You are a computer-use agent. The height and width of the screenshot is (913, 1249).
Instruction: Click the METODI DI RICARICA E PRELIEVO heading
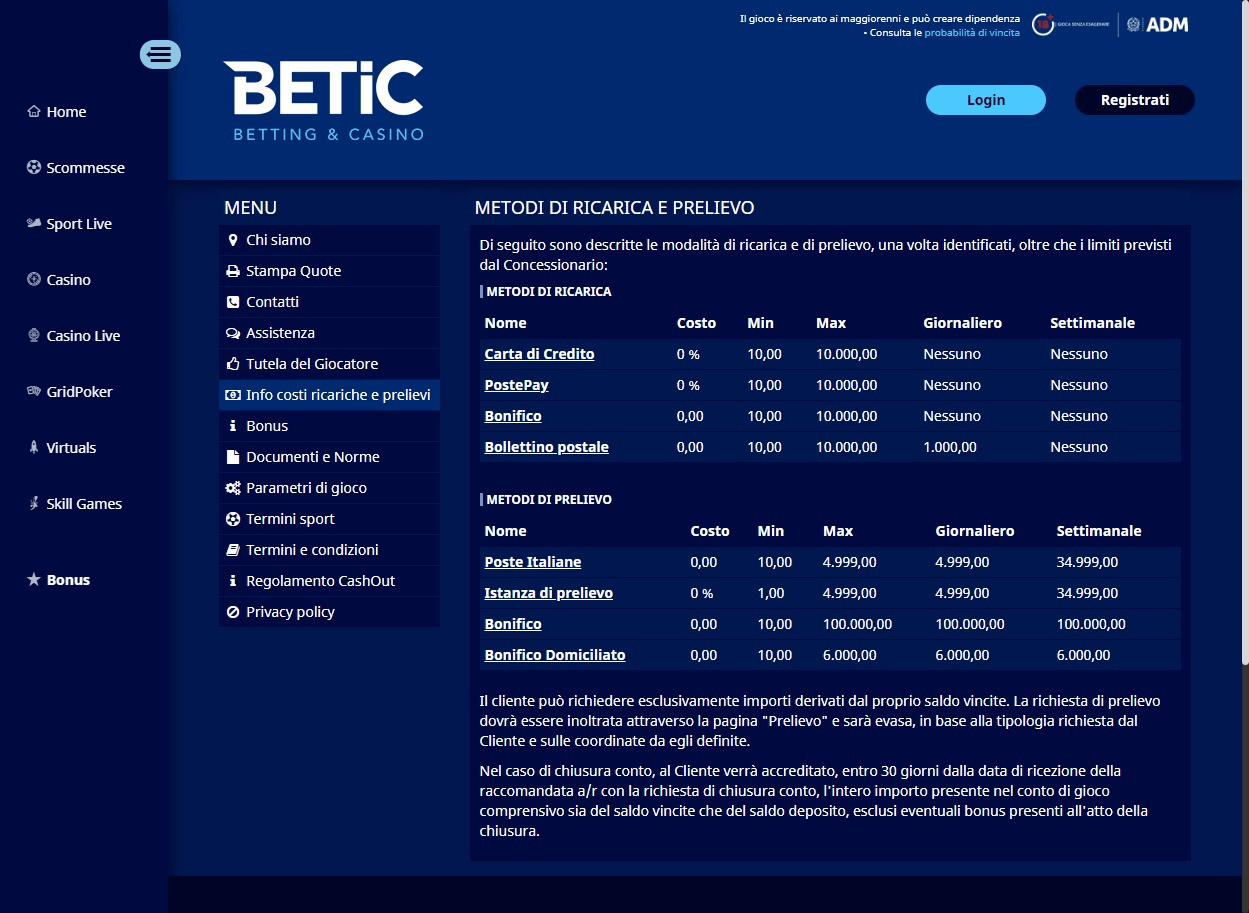click(x=614, y=208)
